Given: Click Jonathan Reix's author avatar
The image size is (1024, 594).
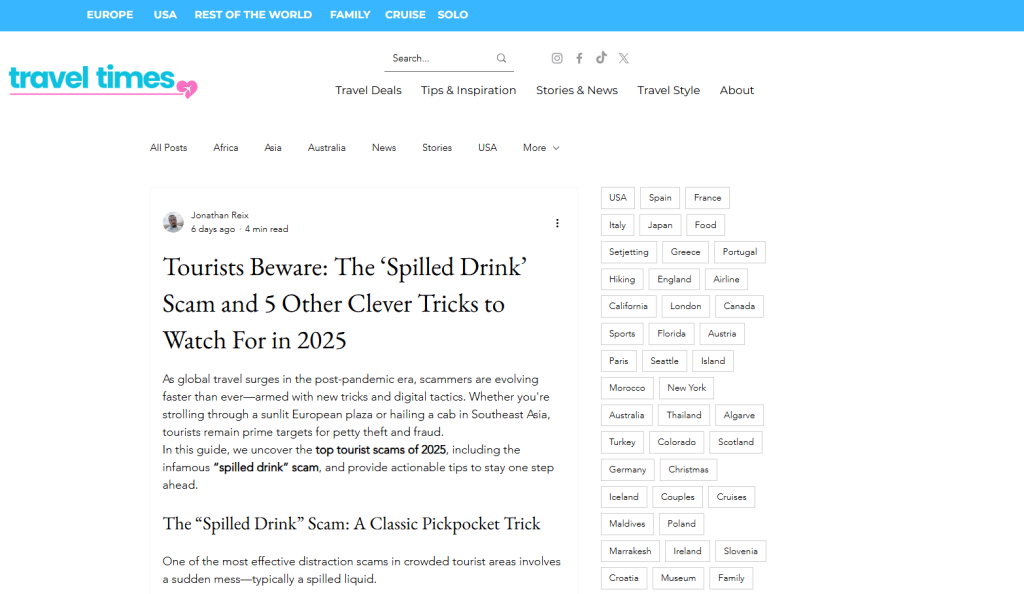Looking at the screenshot, I should [173, 222].
